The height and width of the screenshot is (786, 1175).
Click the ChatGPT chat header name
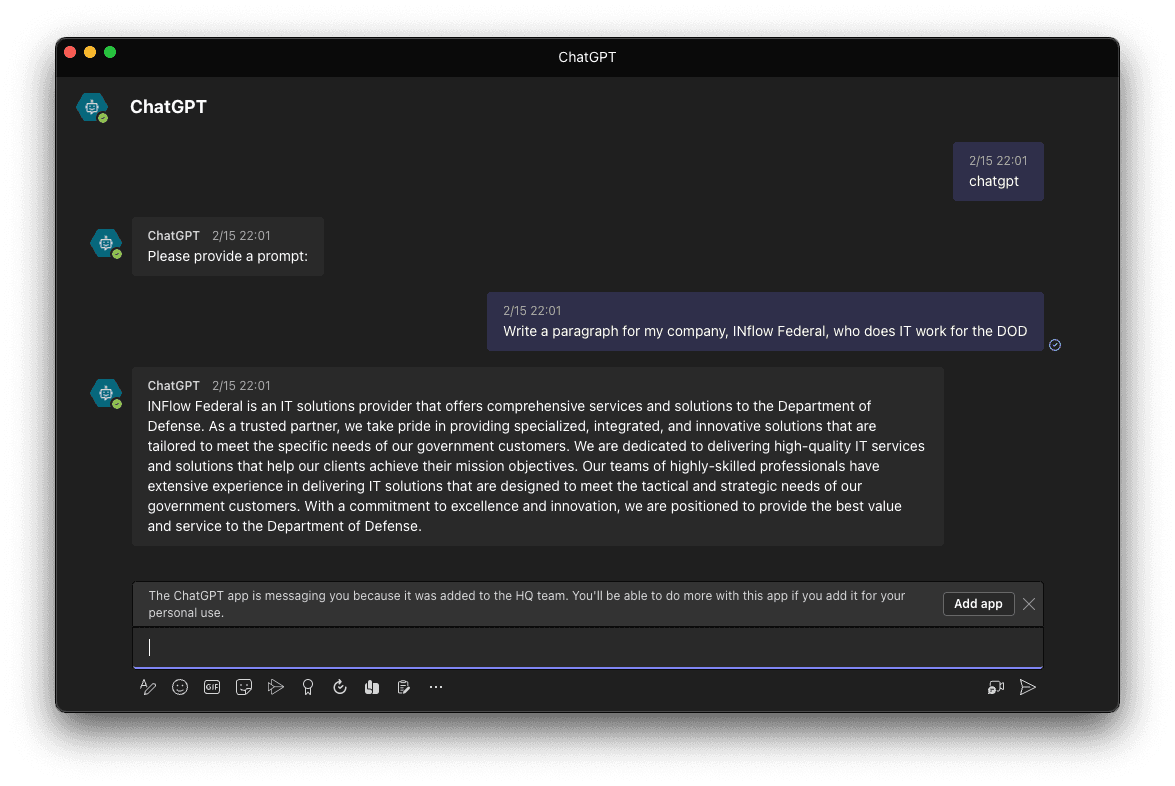tap(169, 107)
